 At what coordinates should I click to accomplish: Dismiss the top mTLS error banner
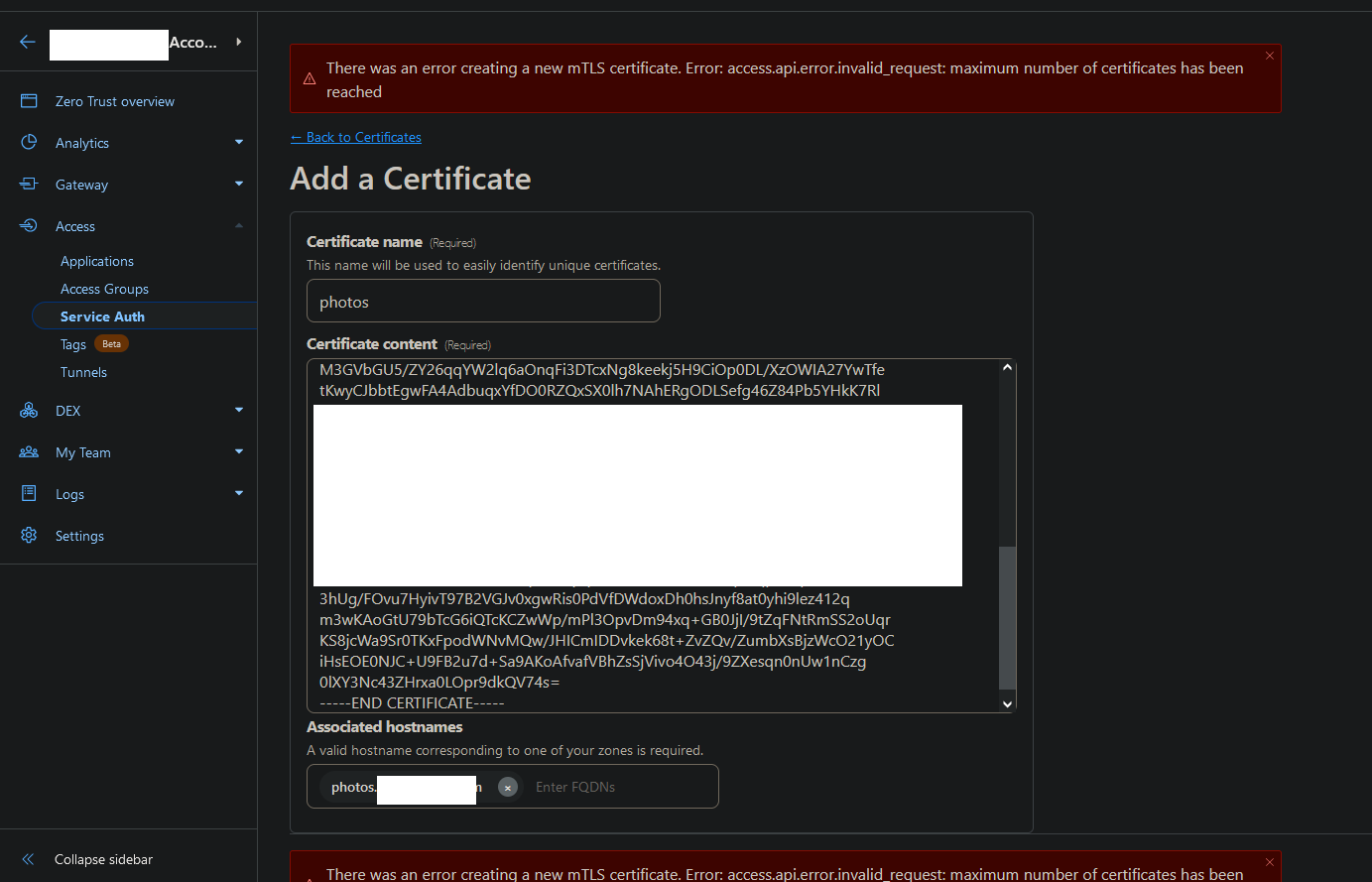pos(1269,56)
